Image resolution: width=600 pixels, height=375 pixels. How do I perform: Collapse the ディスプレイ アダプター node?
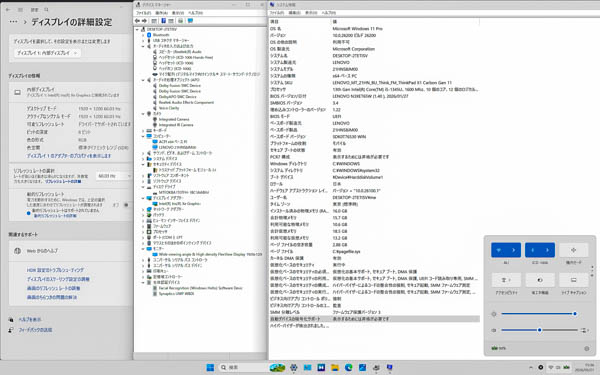[143, 198]
